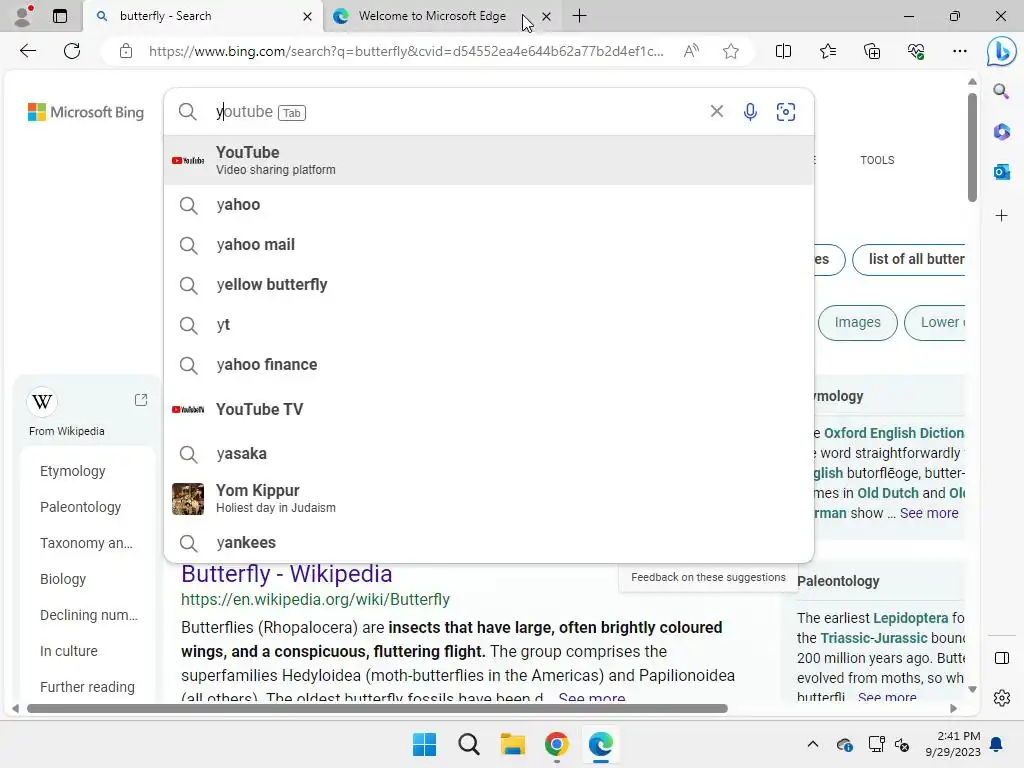Click in the Bing search input field
The height and width of the screenshot is (768, 1024).
coord(457,112)
